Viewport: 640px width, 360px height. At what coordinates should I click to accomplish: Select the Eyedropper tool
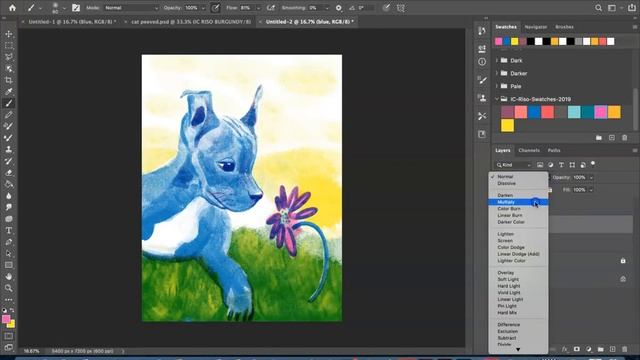pyautogui.click(x=9, y=91)
